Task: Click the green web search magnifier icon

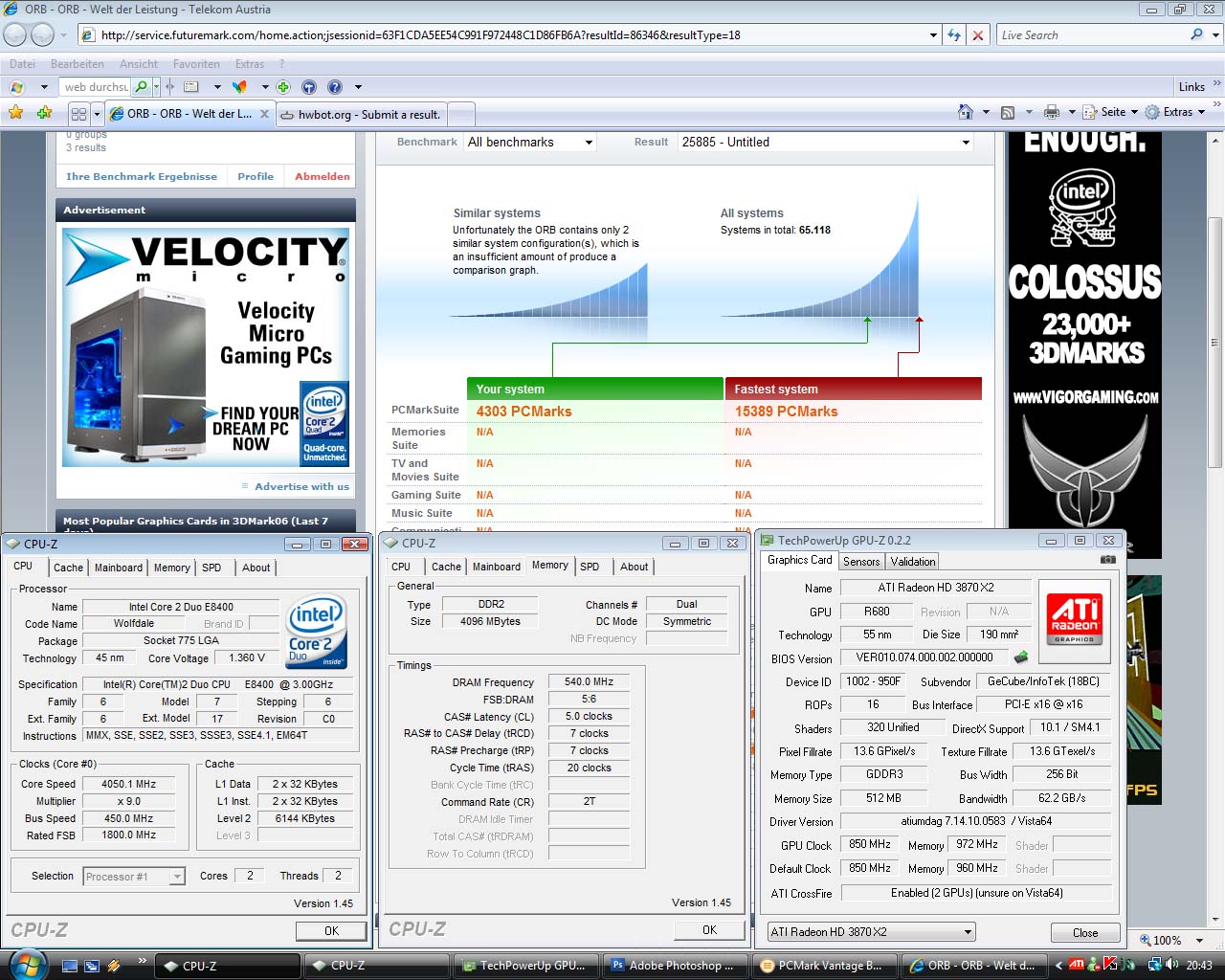Action: tap(142, 86)
